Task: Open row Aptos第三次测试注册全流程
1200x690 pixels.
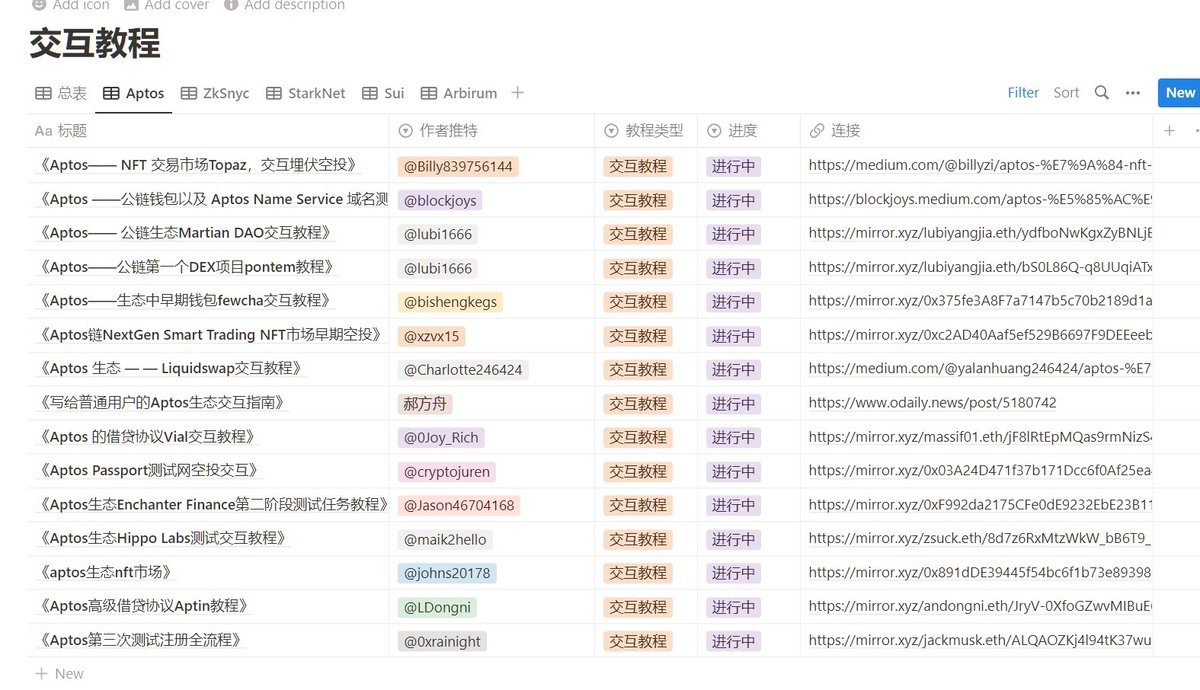Action: (140, 640)
